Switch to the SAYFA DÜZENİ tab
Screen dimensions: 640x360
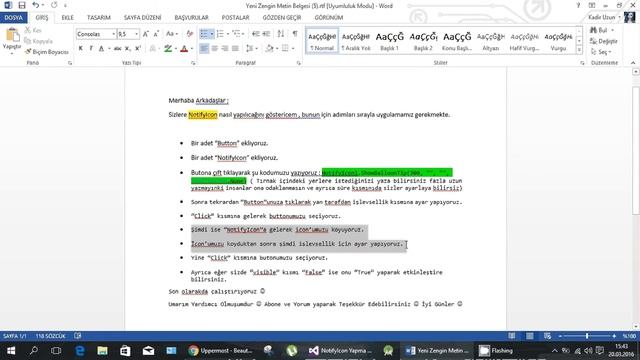tap(142, 18)
